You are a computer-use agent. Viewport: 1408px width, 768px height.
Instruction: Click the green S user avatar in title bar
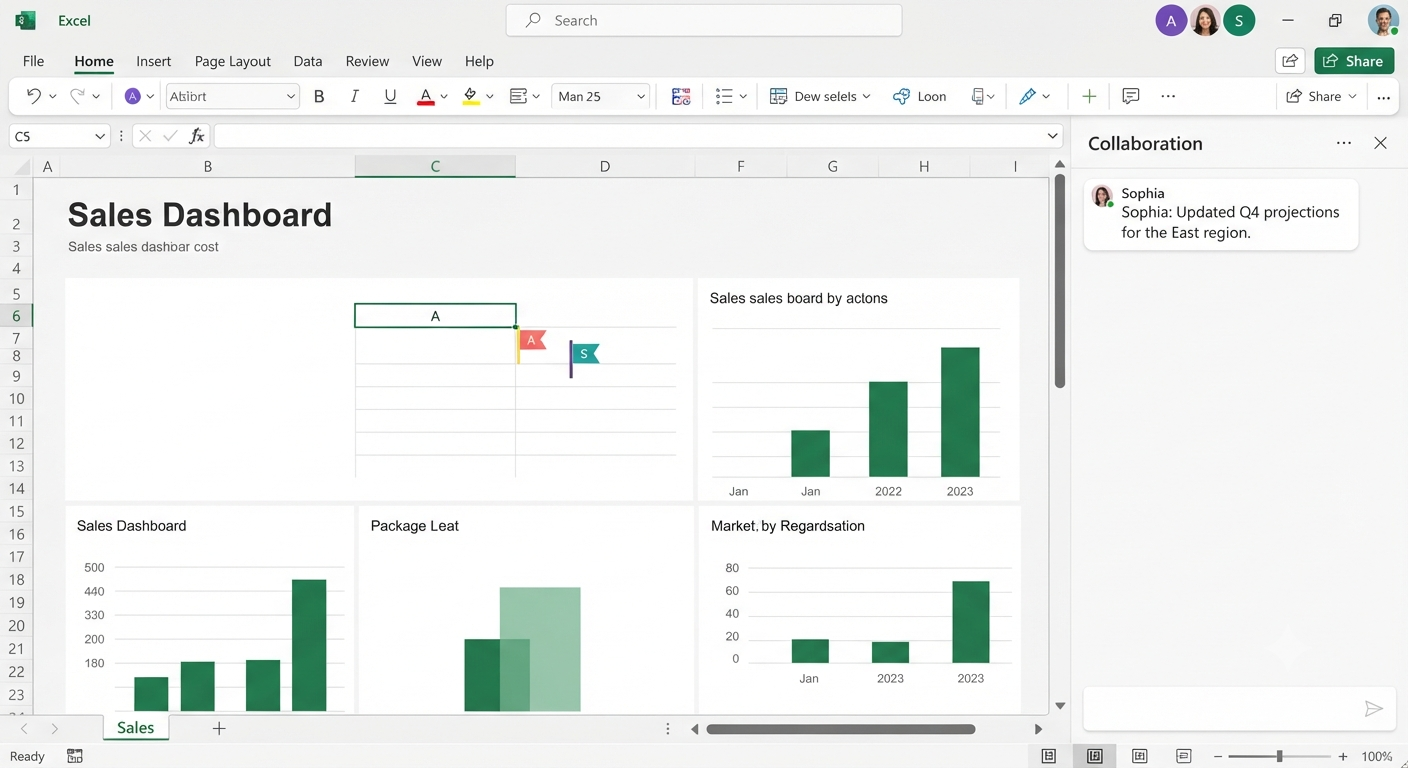click(1239, 20)
